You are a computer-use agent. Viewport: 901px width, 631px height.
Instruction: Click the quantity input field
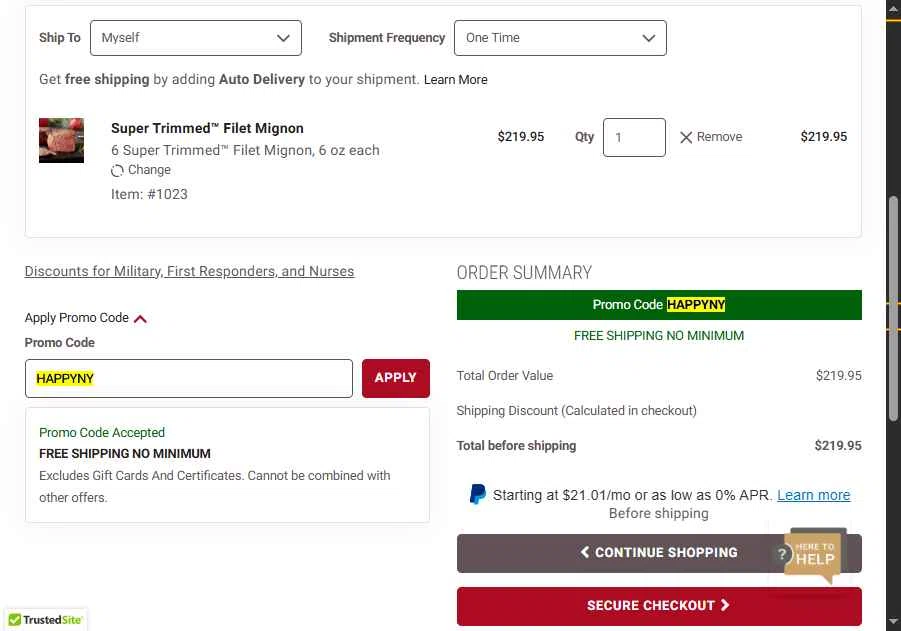633,137
